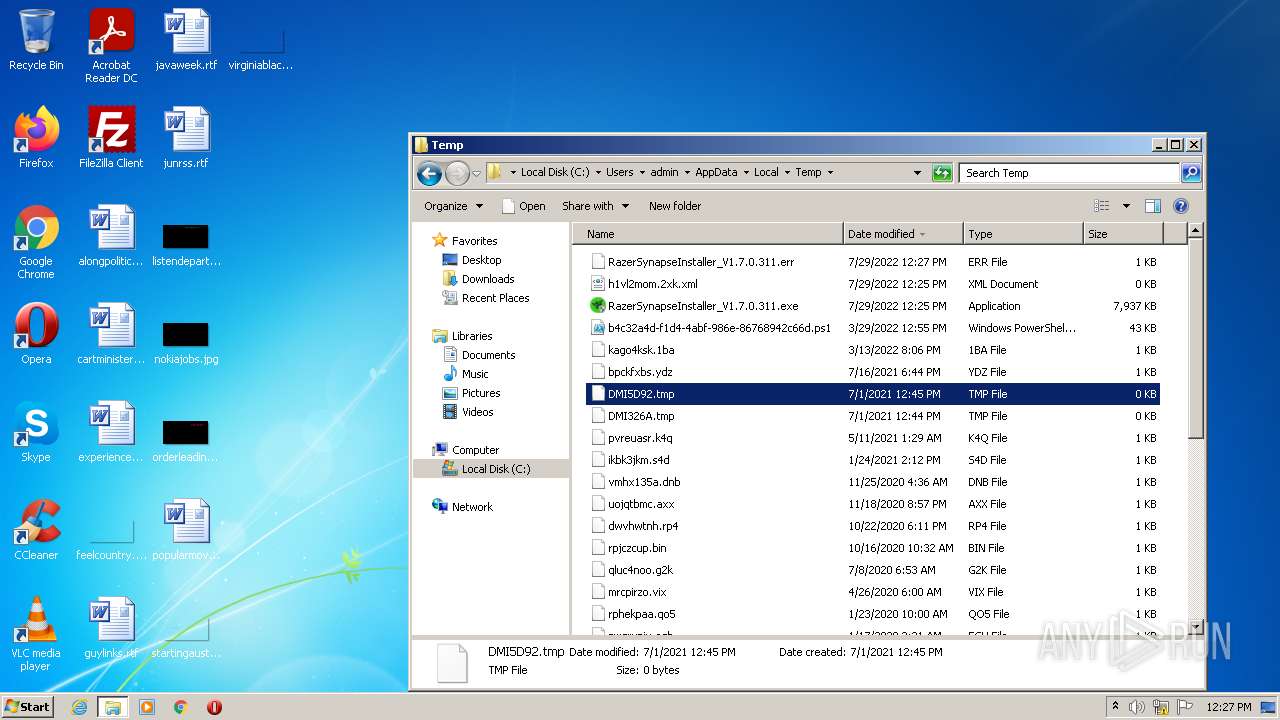Go back with Explorer back arrow
The image size is (1280, 720).
pyautogui.click(x=430, y=173)
